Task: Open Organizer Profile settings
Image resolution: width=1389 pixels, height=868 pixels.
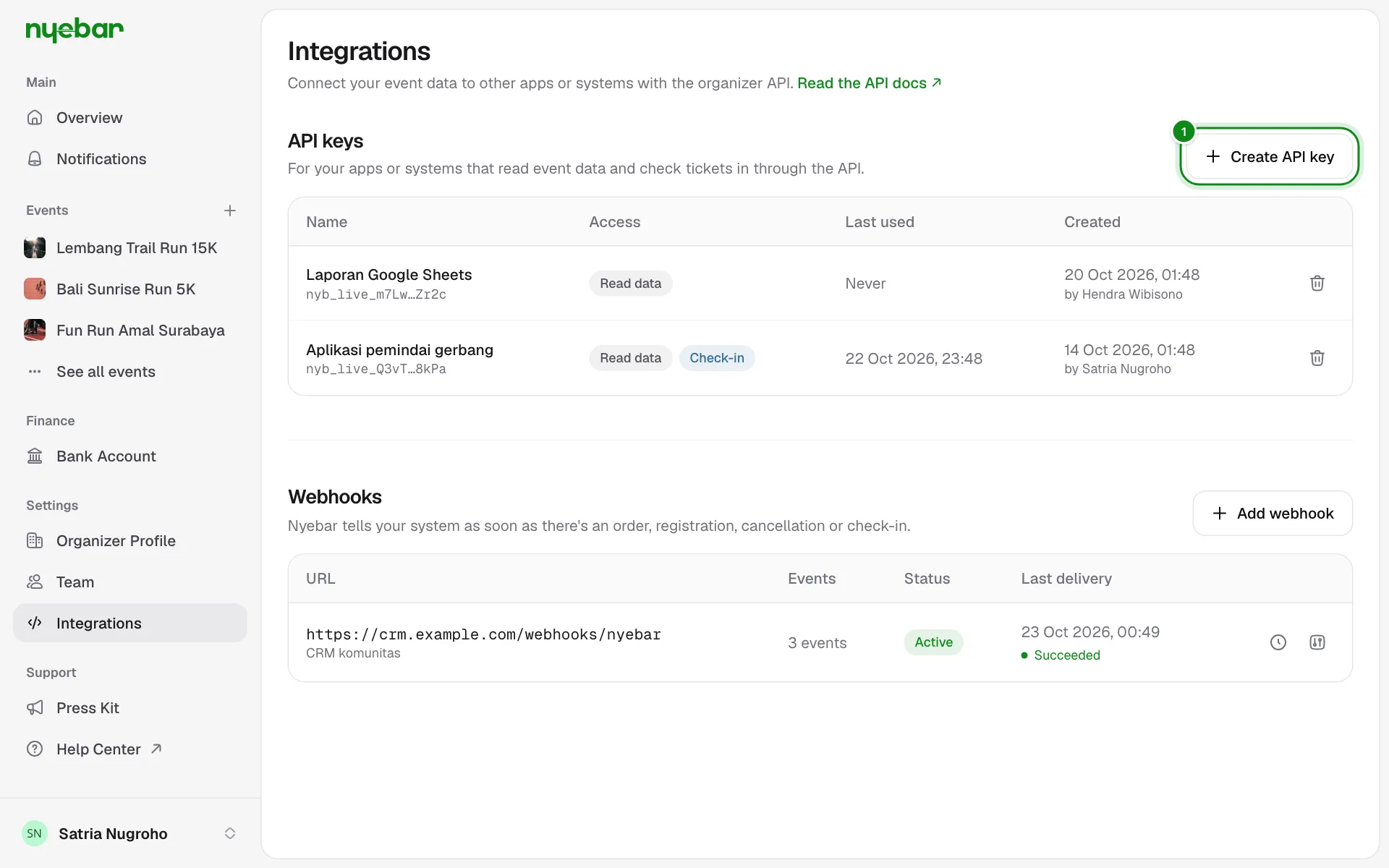Action: tap(130, 541)
